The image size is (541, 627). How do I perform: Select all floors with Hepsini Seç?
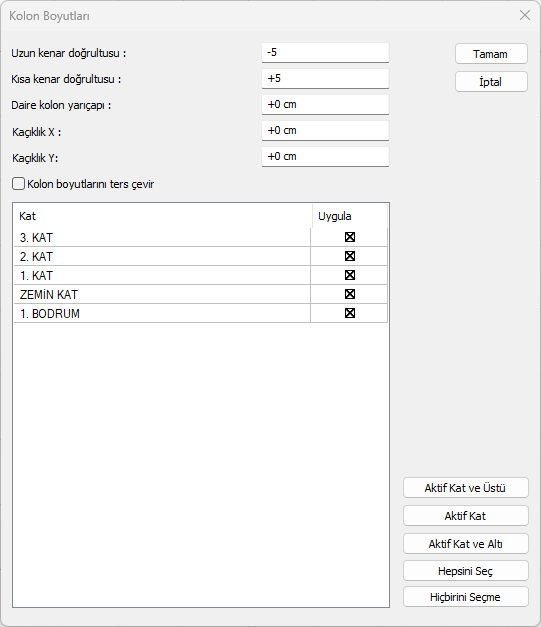click(465, 571)
